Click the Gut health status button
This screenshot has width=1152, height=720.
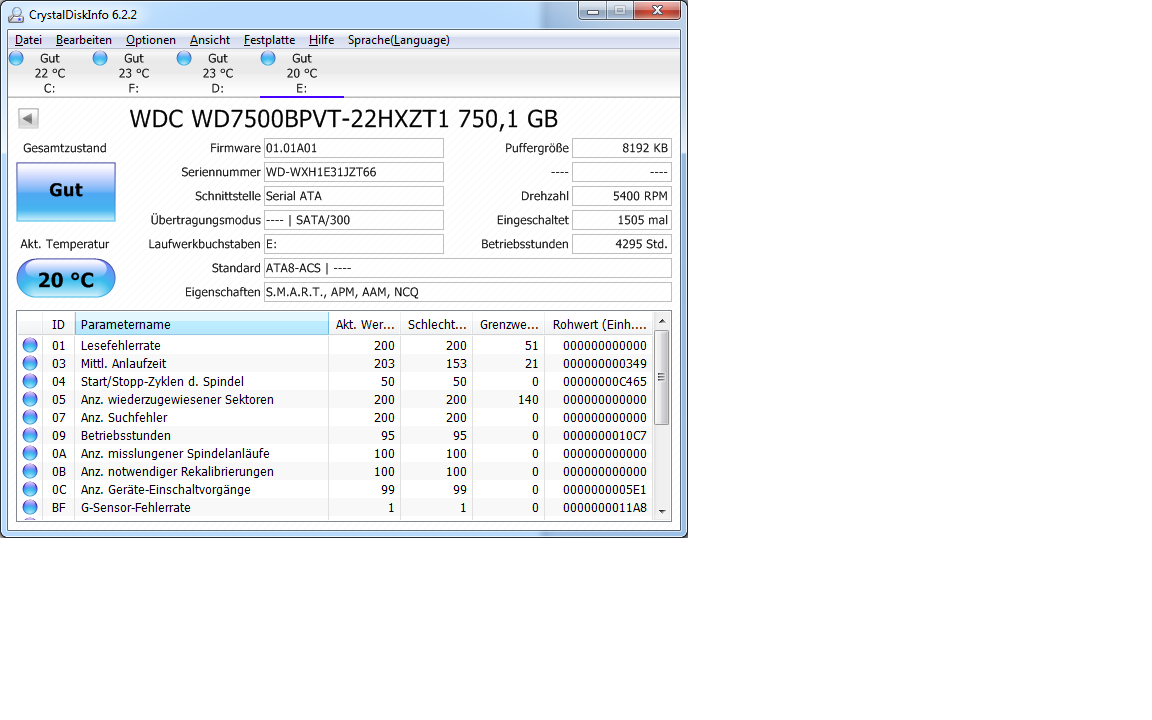pos(66,191)
